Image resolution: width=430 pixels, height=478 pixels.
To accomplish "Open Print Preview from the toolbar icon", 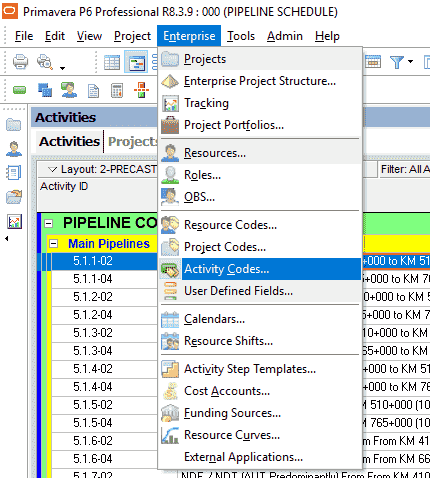I will tap(45, 62).
